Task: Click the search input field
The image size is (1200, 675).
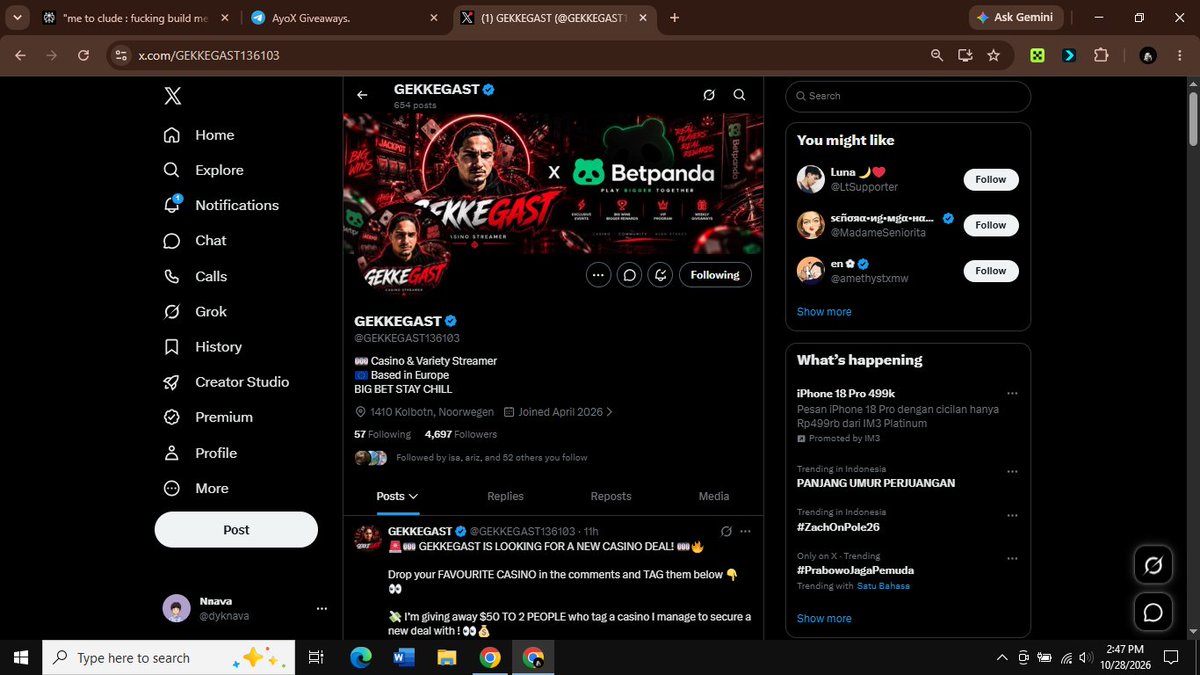Action: (908, 96)
